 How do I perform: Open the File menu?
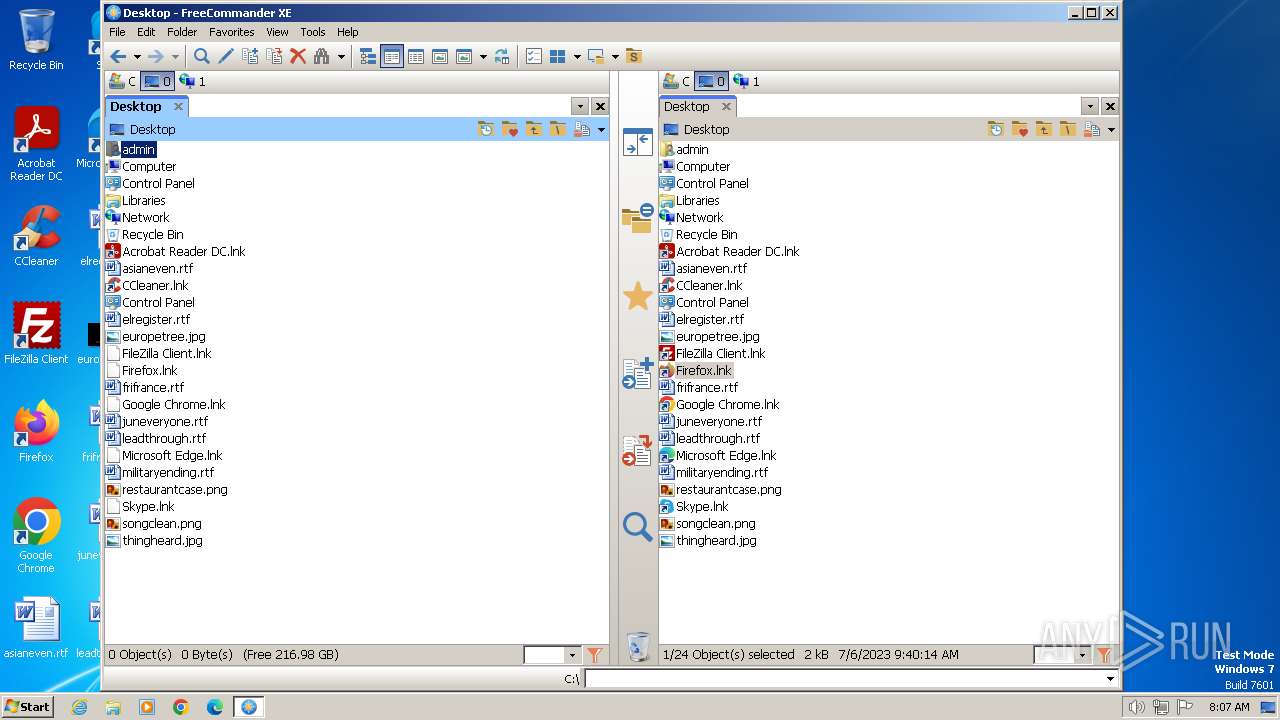(117, 32)
